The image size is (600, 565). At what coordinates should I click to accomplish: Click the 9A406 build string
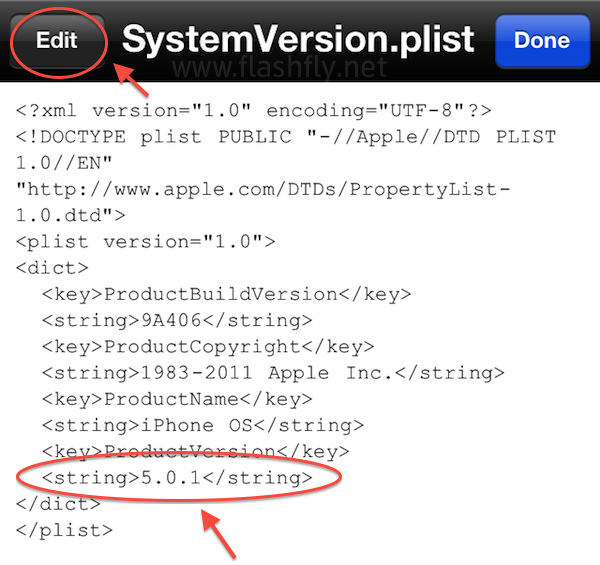(177, 320)
